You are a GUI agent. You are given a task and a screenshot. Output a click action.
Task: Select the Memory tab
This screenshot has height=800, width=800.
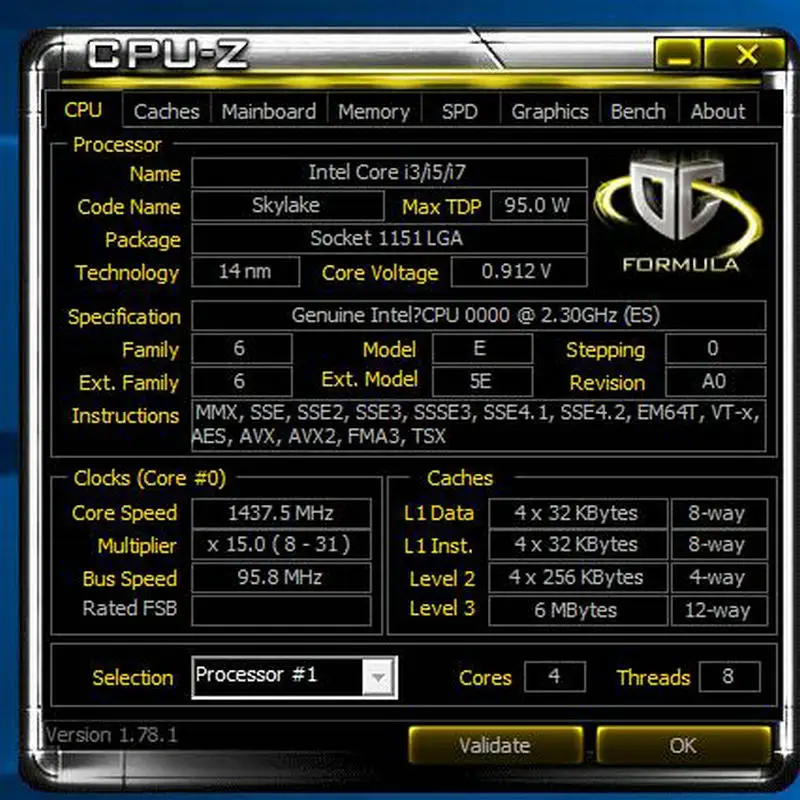pyautogui.click(x=374, y=111)
